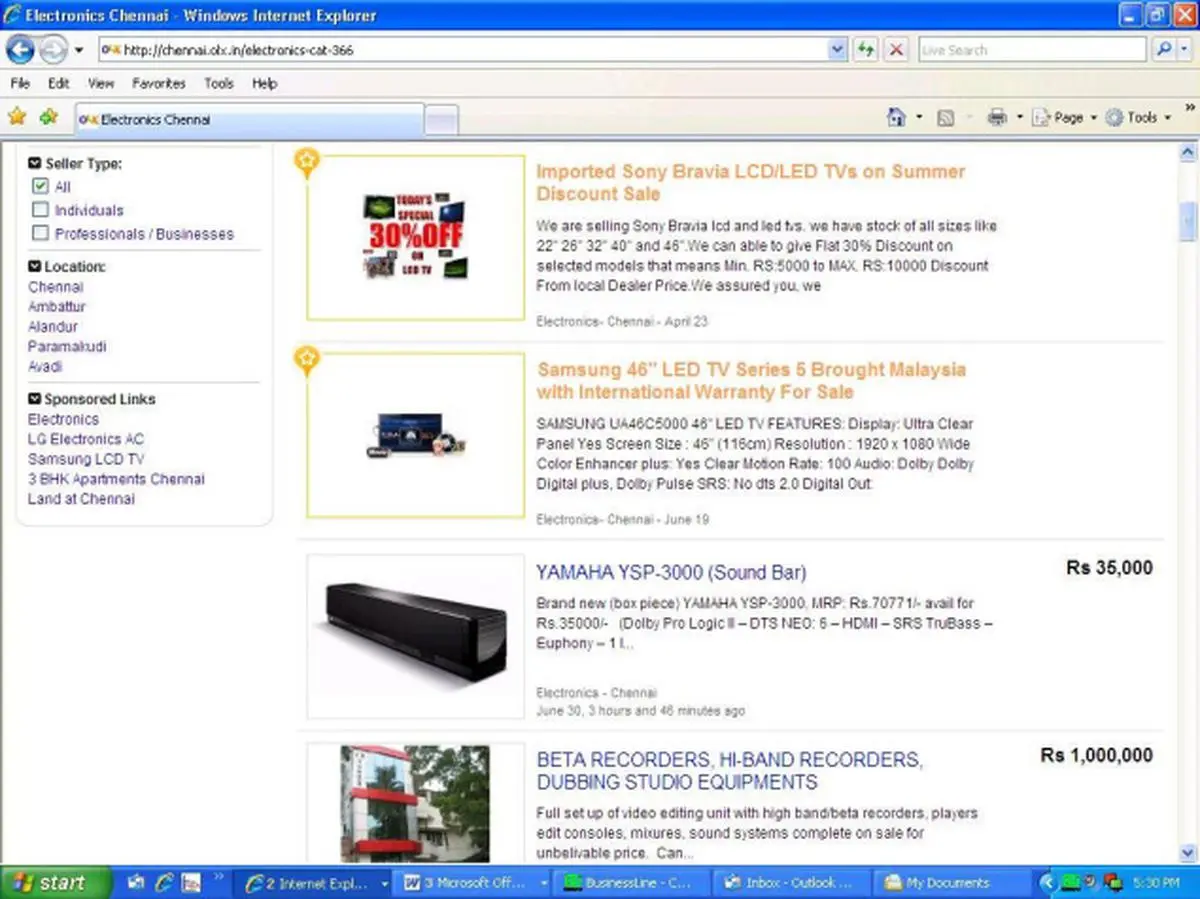The height and width of the screenshot is (899, 1200).
Task: Click the browser Forward arrow button
Action: (x=52, y=49)
